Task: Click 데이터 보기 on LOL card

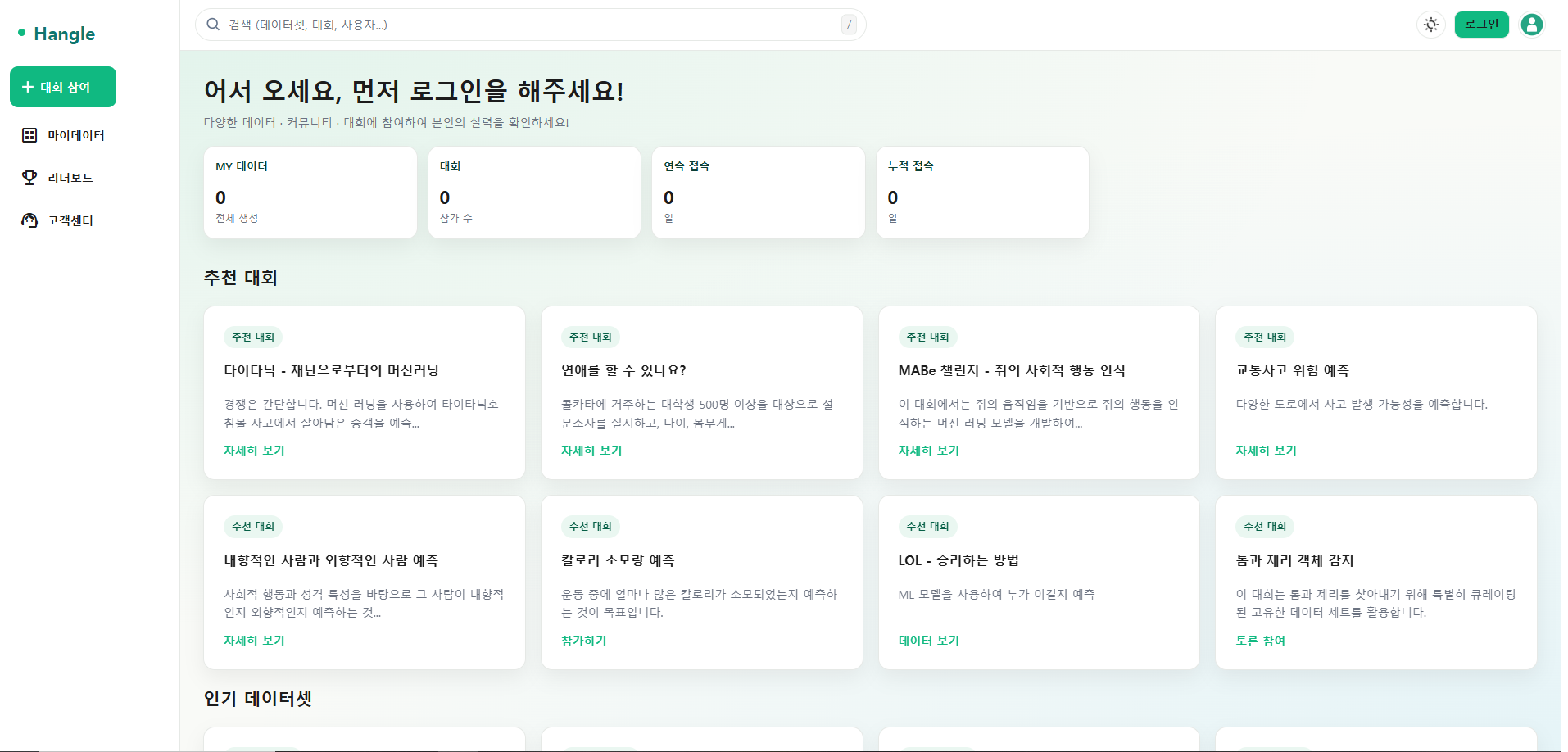Action: tap(928, 641)
